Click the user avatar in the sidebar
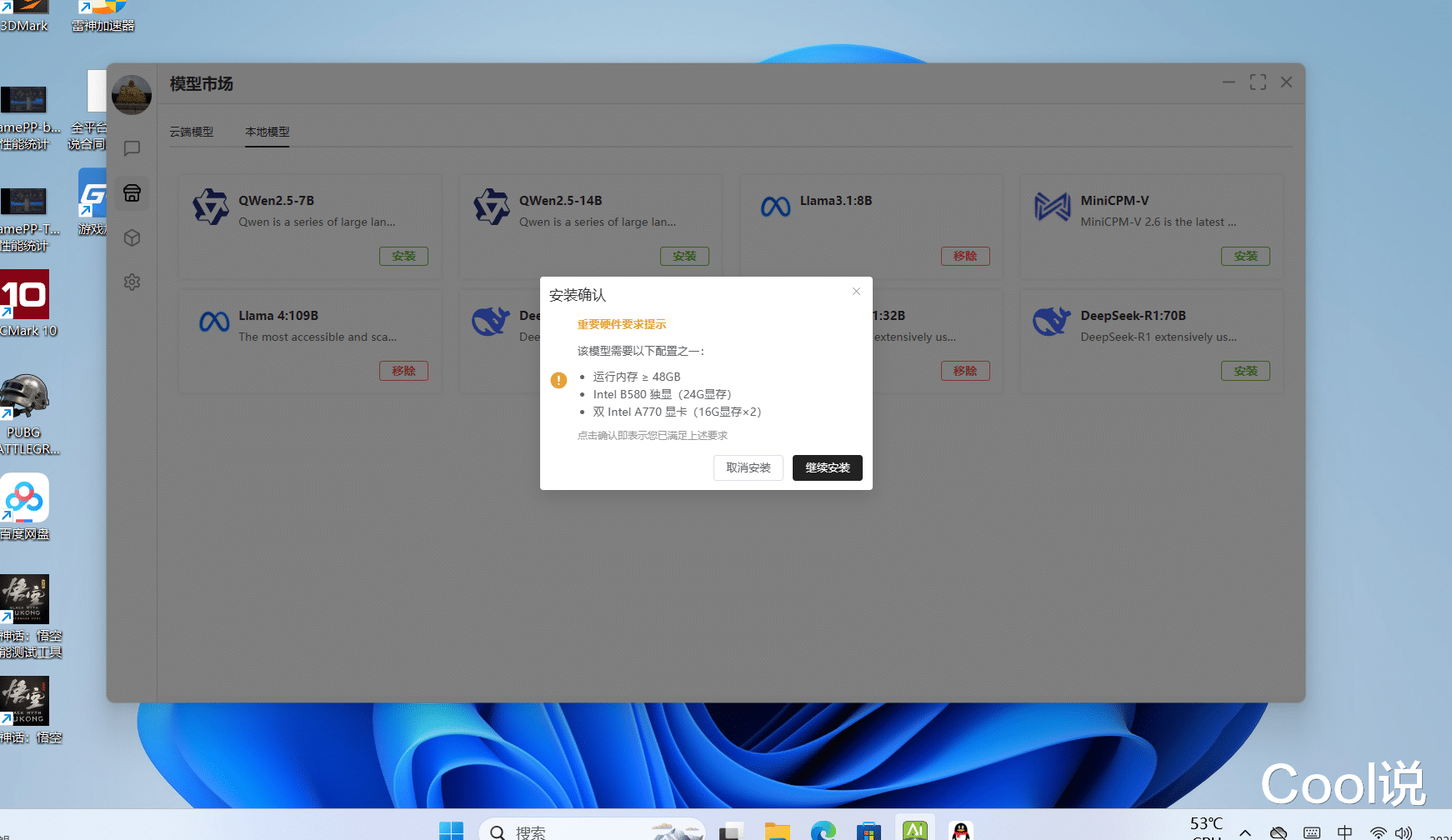Screen dimensions: 1452x840 click(x=132, y=94)
